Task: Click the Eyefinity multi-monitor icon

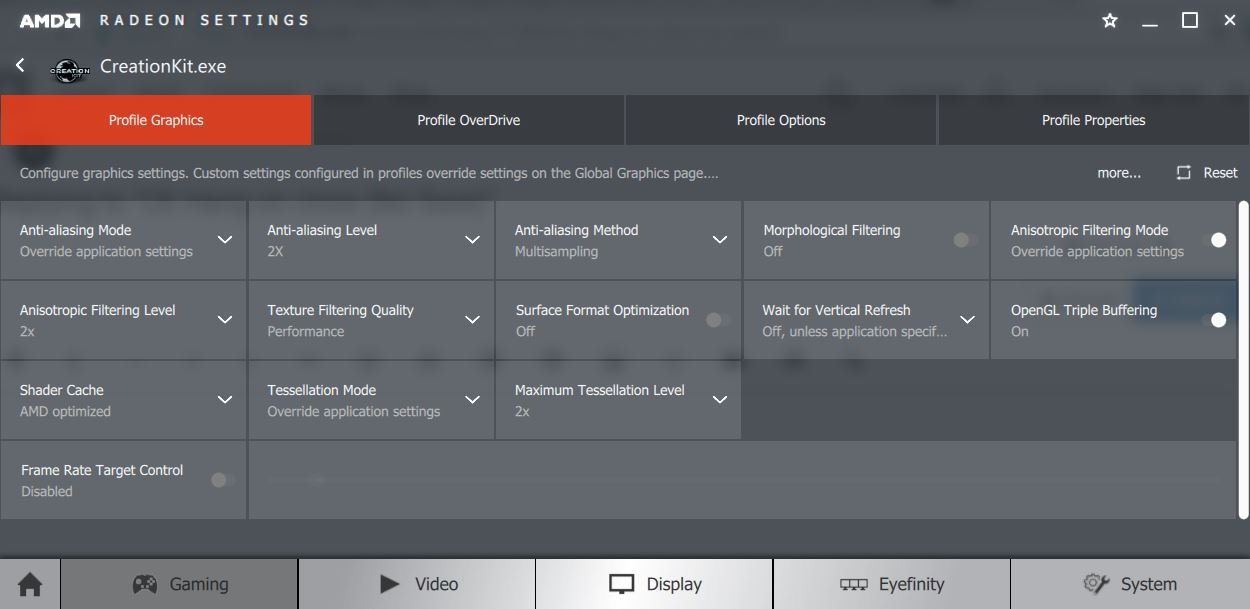Action: [x=853, y=584]
